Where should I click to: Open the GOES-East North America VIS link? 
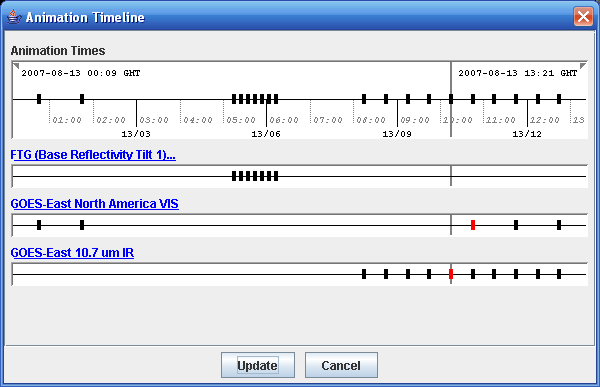pos(95,204)
